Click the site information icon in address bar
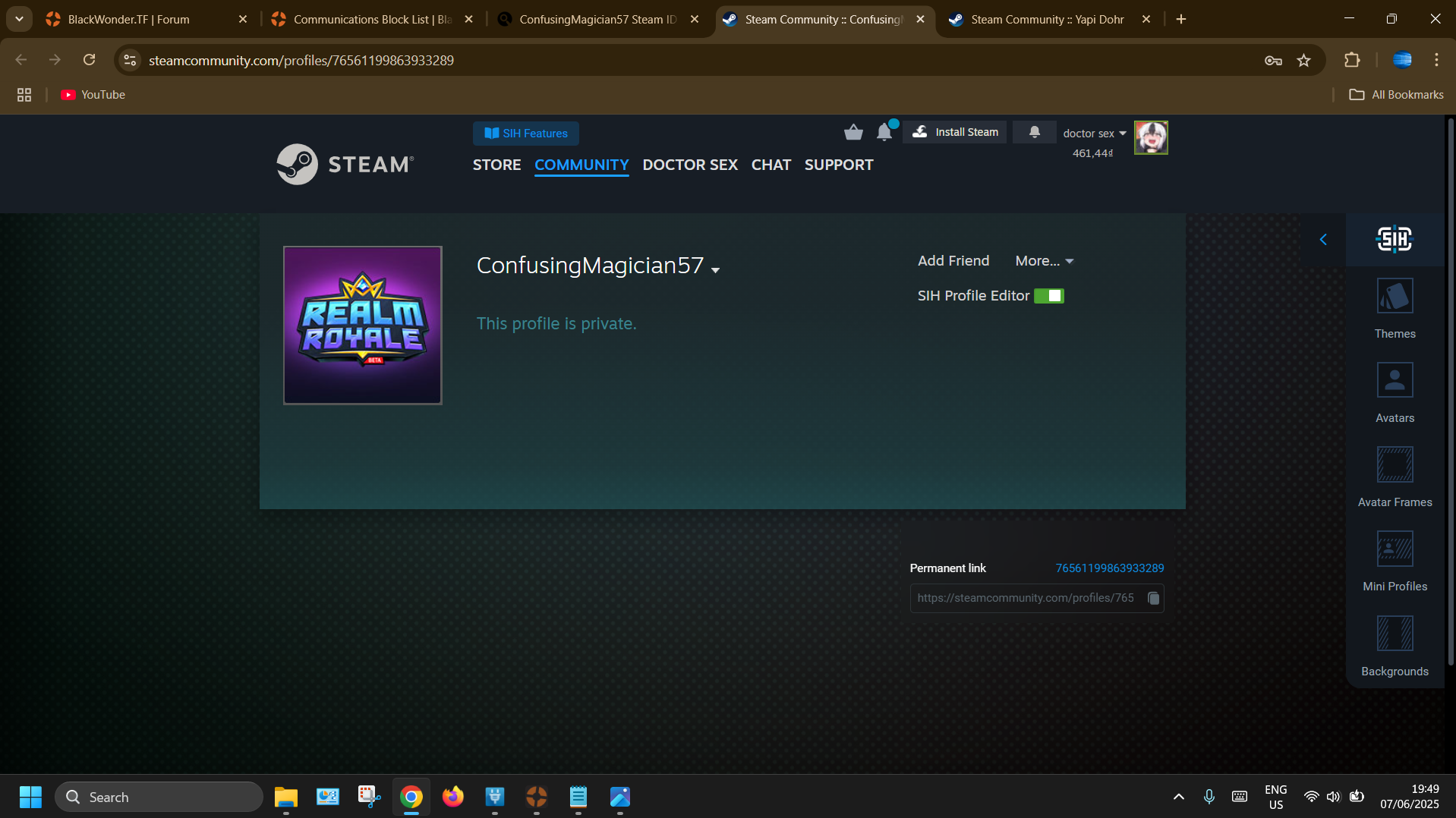The width and height of the screenshot is (1456, 818). tap(131, 60)
